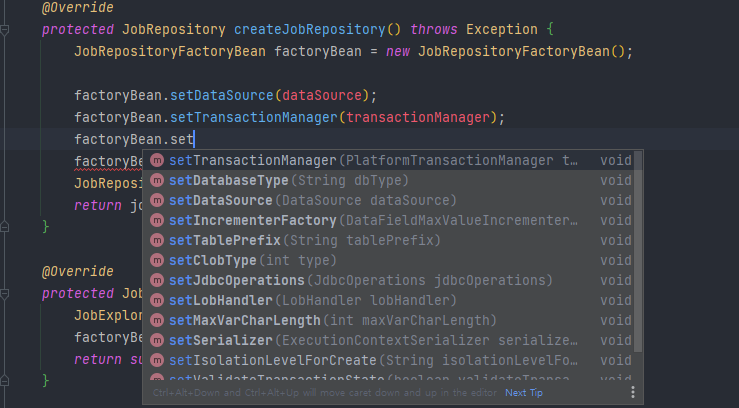
Task: Collapse the createJobRepository method fold marker
Action: (5, 31)
